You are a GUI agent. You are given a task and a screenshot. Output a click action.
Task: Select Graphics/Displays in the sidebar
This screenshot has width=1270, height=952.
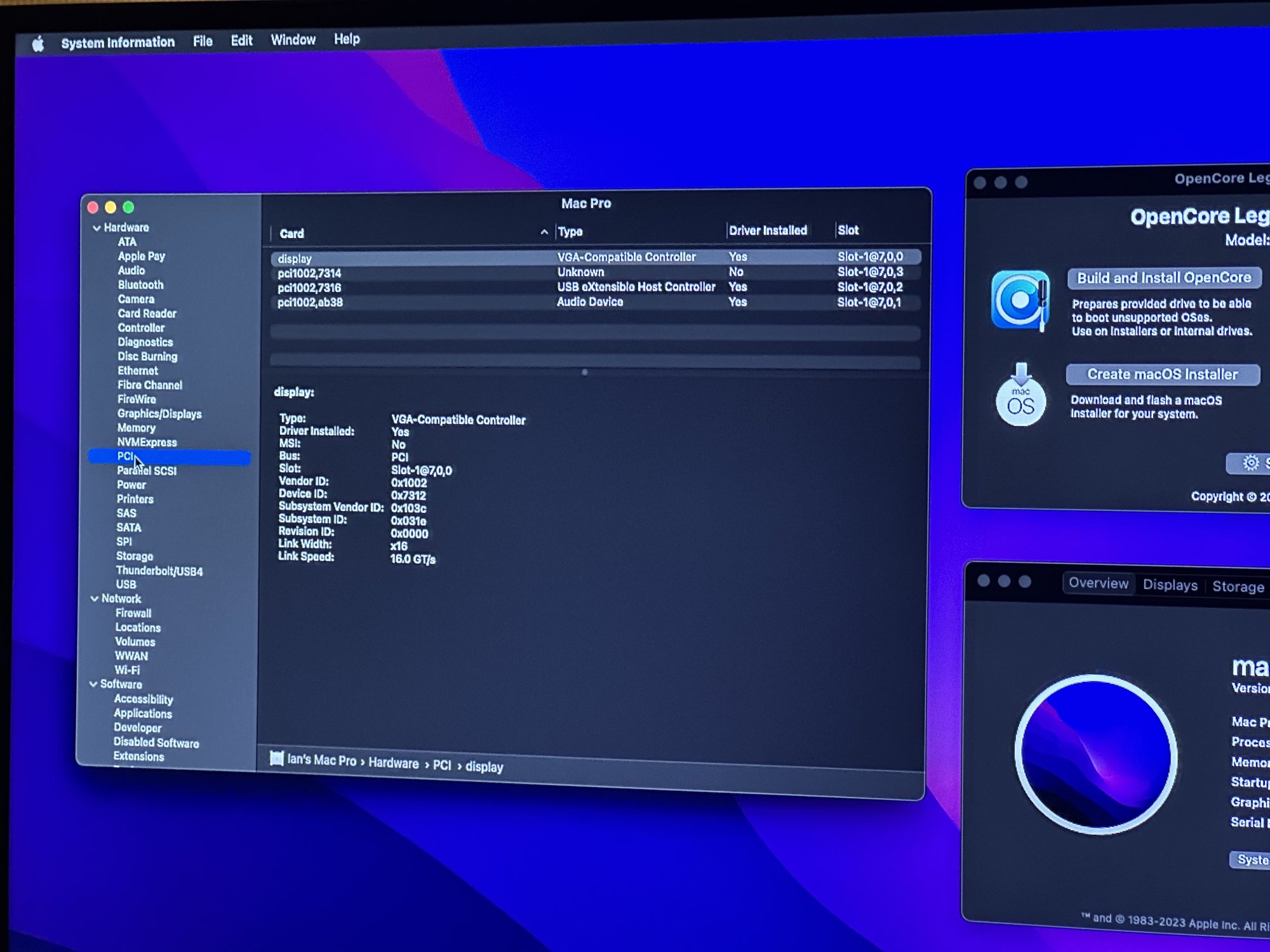click(159, 414)
